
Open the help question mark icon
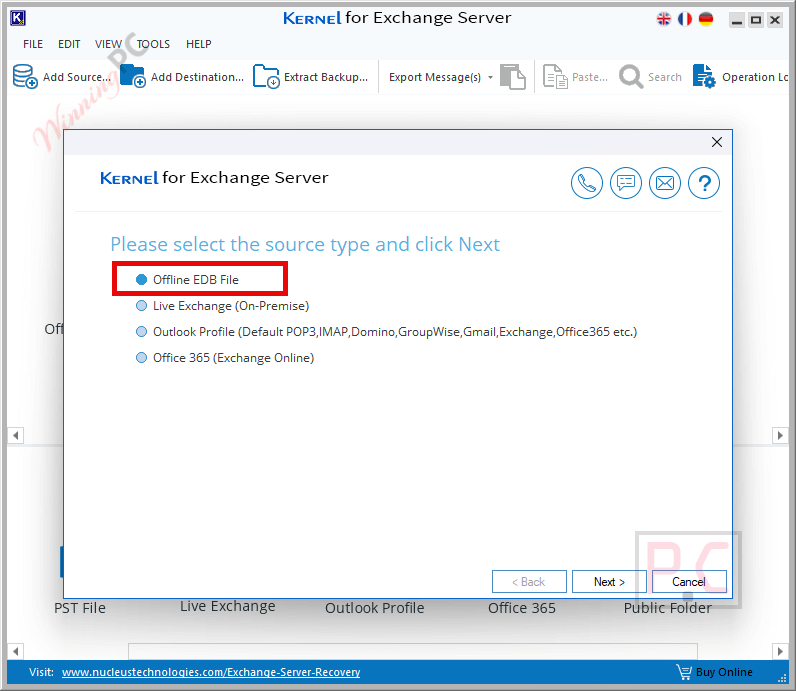pyautogui.click(x=704, y=183)
